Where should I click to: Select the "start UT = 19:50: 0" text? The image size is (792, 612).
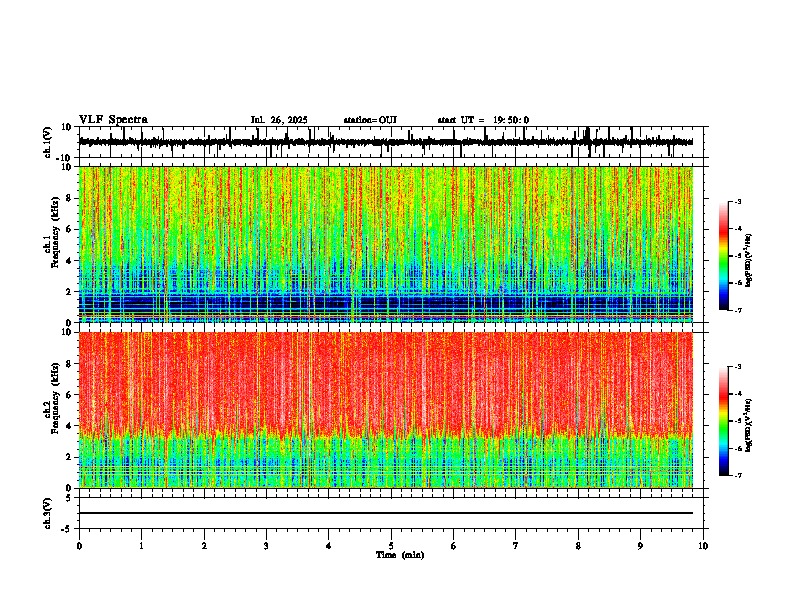483,120
